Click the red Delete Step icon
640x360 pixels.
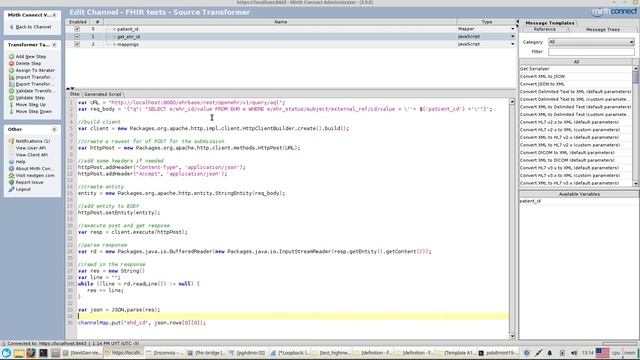click(x=11, y=64)
